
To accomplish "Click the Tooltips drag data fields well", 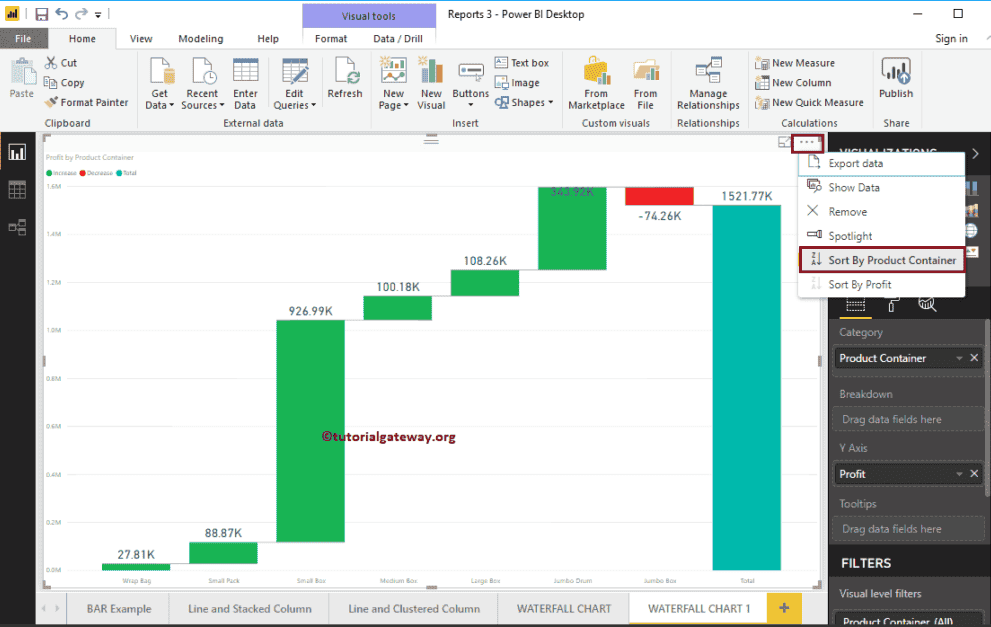I will click(x=908, y=529).
